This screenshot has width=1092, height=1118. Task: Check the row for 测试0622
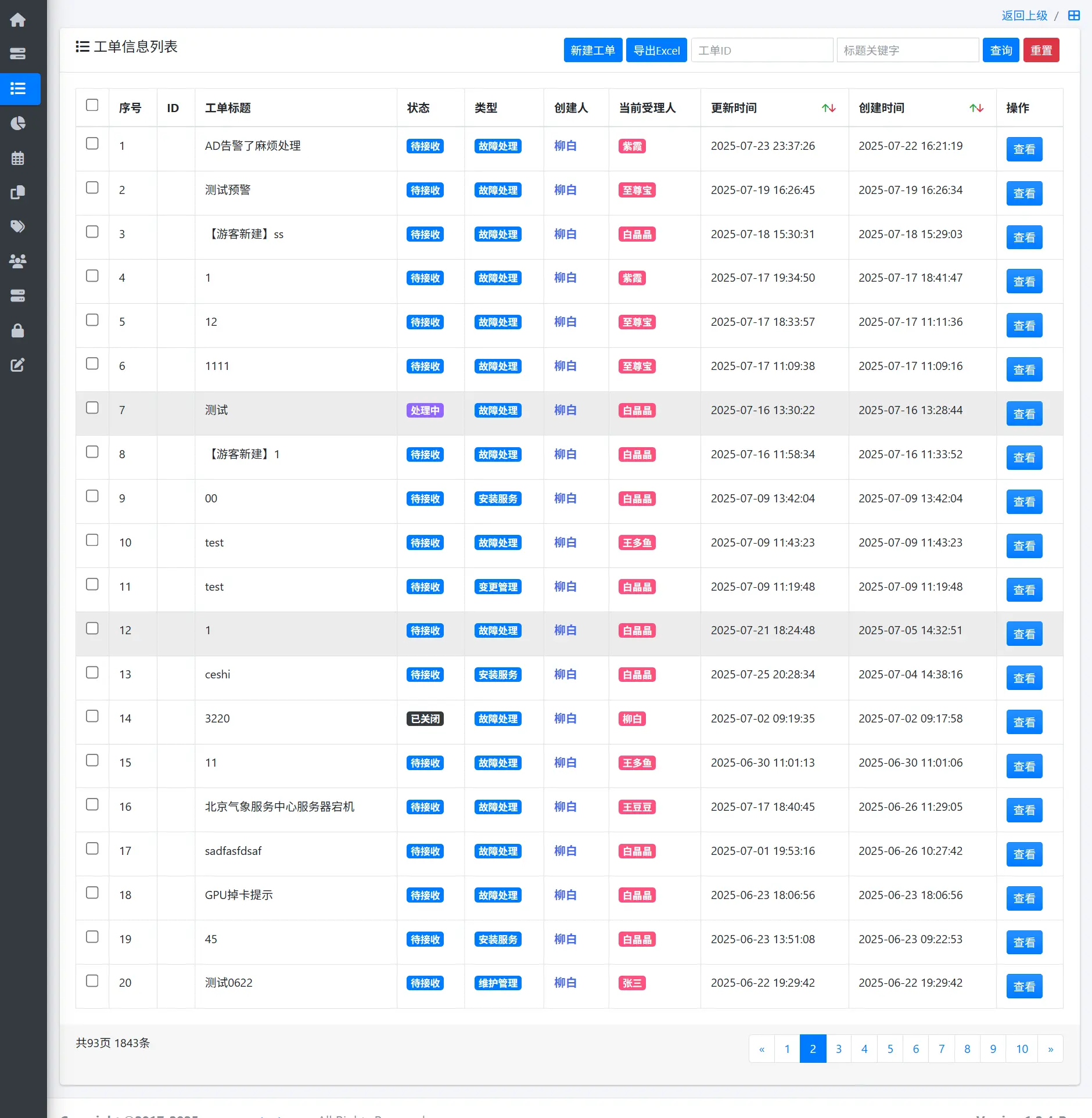point(92,981)
